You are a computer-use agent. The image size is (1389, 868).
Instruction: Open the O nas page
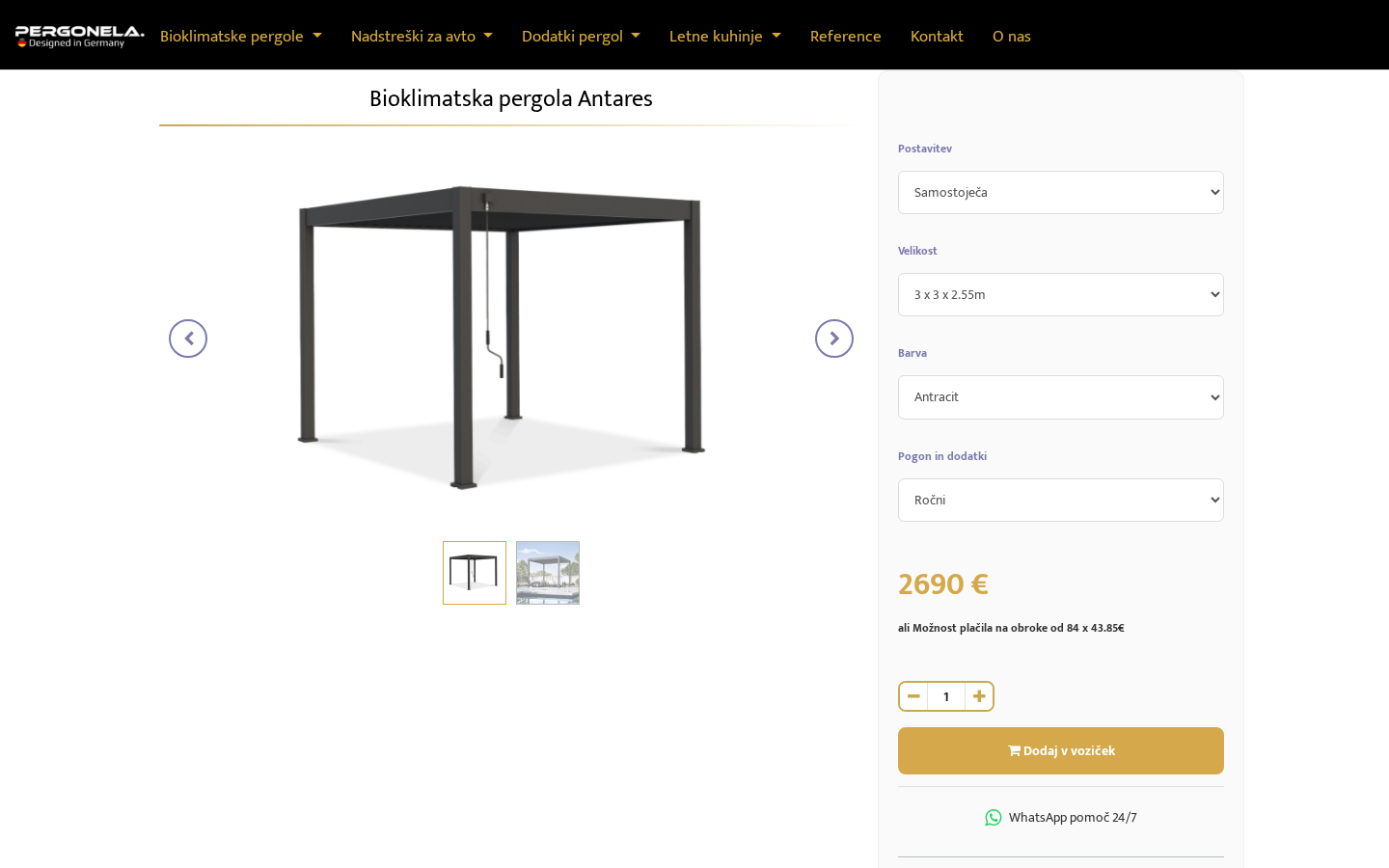point(1012,36)
